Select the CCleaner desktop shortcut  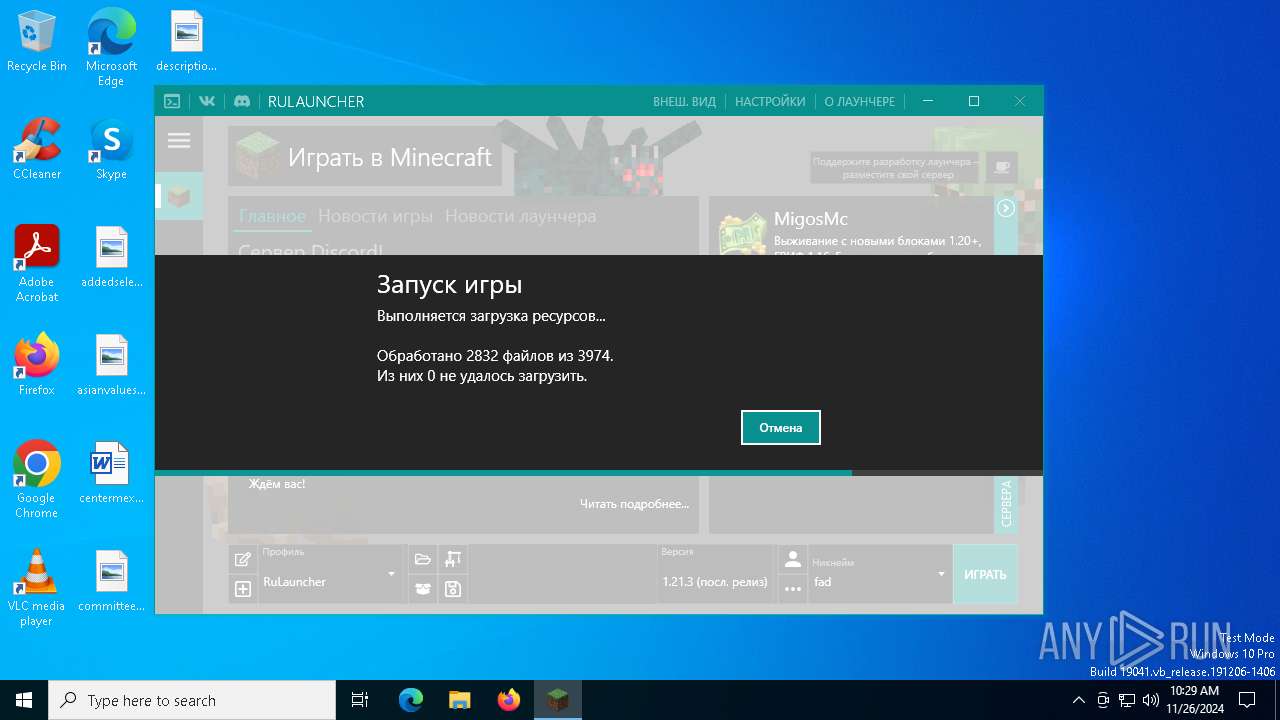(37, 149)
